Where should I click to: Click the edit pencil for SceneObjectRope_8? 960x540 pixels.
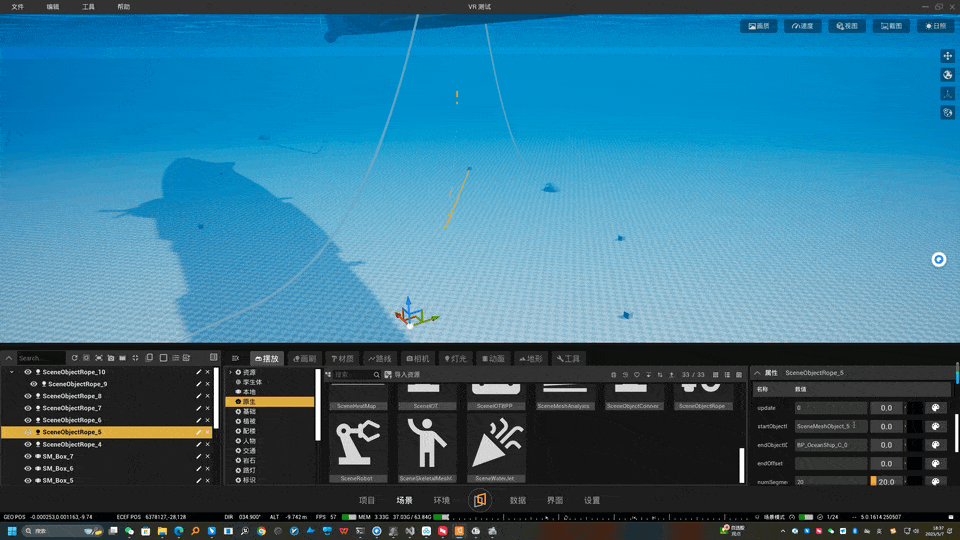pyautogui.click(x=198, y=396)
